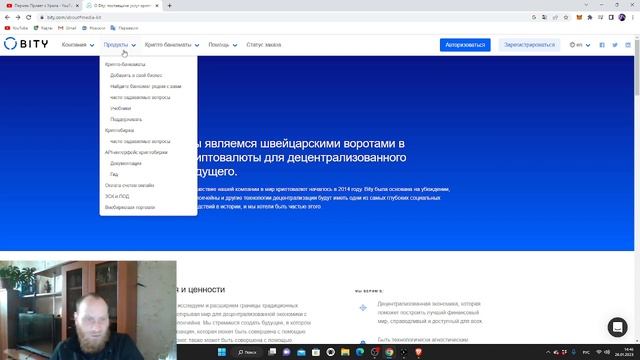
Task: Open FAQ under Криптобиржа section
Action: 140,142
